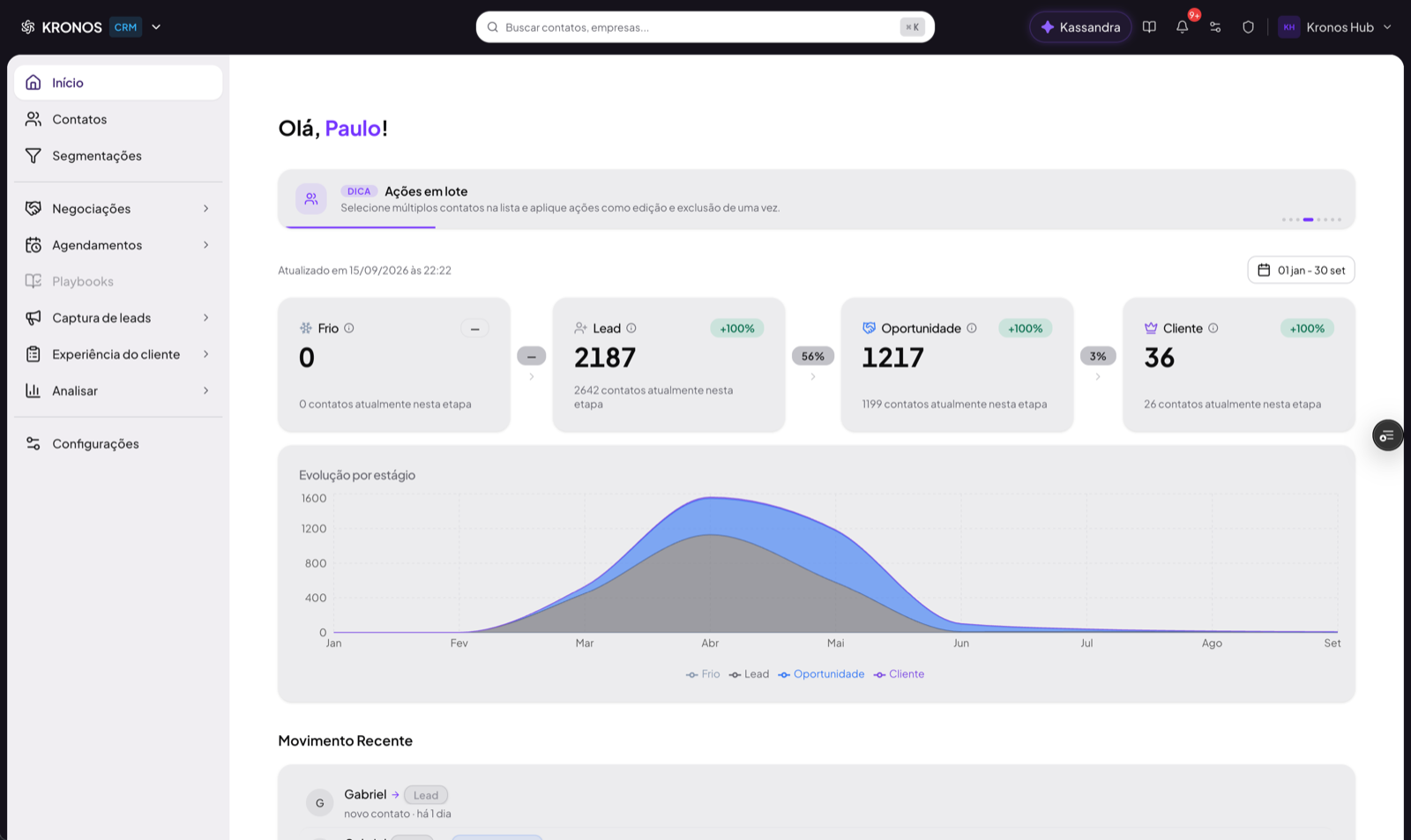Open the floating checklist widget icon
This screenshot has width=1411, height=840.
pyautogui.click(x=1387, y=435)
